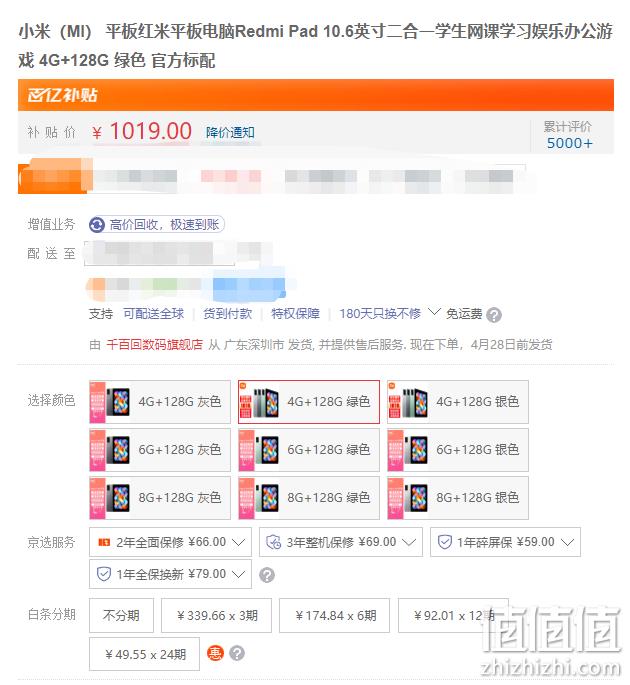This screenshot has width=630, height=685.
Task: Click the help icon next to 惠 badge
Action: click(x=237, y=654)
